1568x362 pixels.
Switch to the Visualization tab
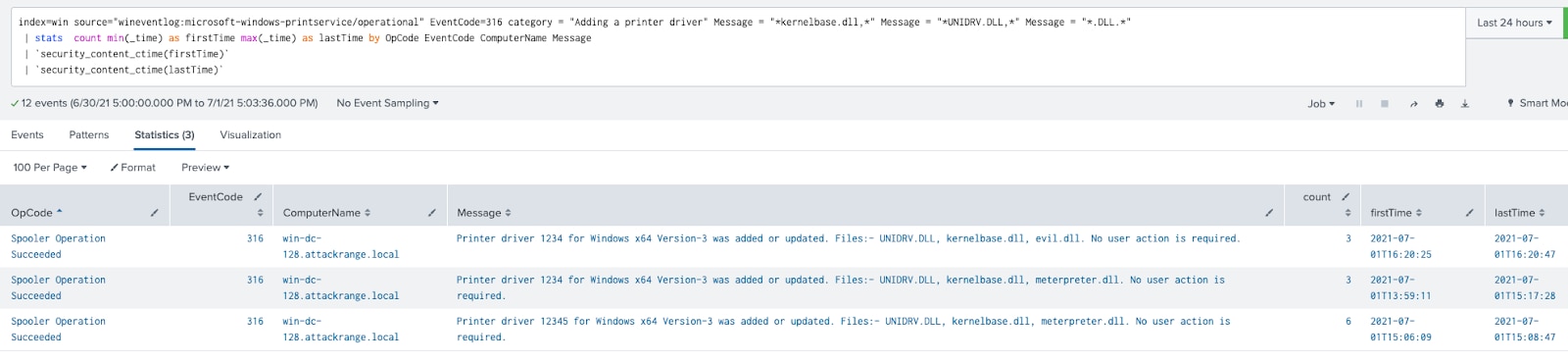250,135
